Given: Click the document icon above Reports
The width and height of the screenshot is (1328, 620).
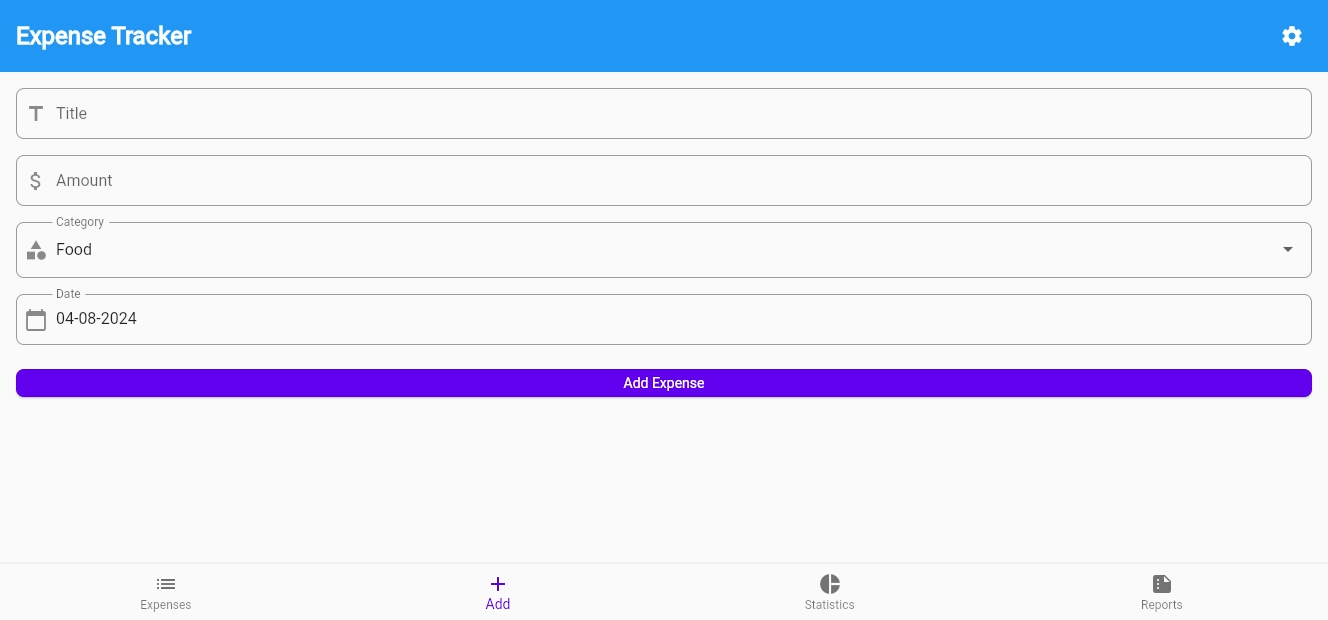Looking at the screenshot, I should 1162,584.
